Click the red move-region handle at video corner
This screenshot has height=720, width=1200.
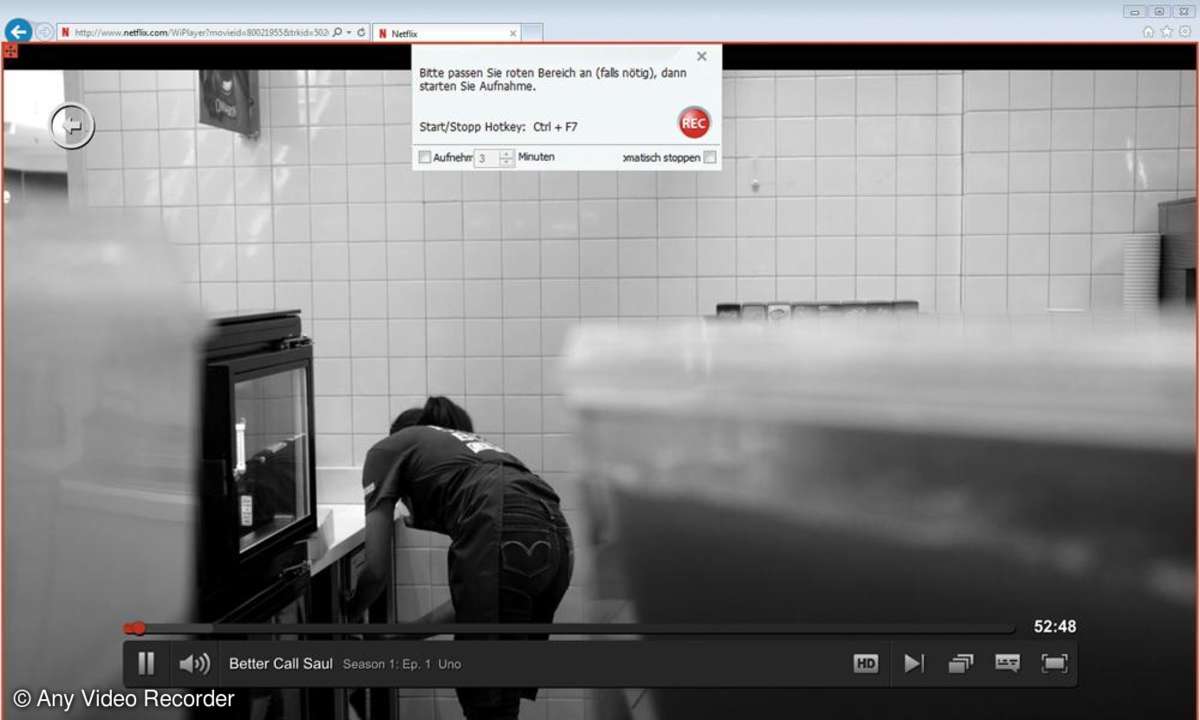click(x=10, y=50)
